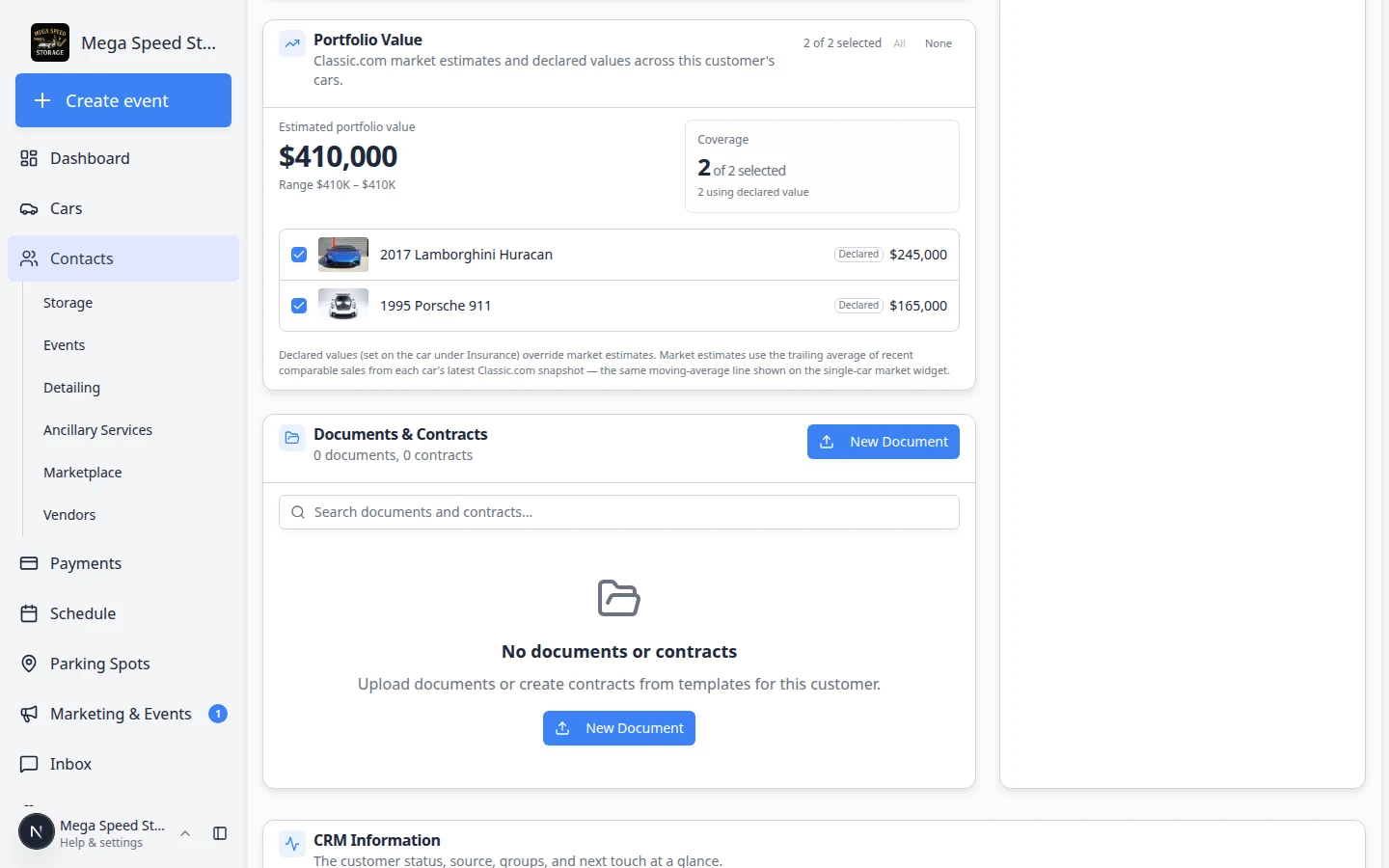Click the Inbox message icon
1389x868 pixels.
[x=29, y=764]
